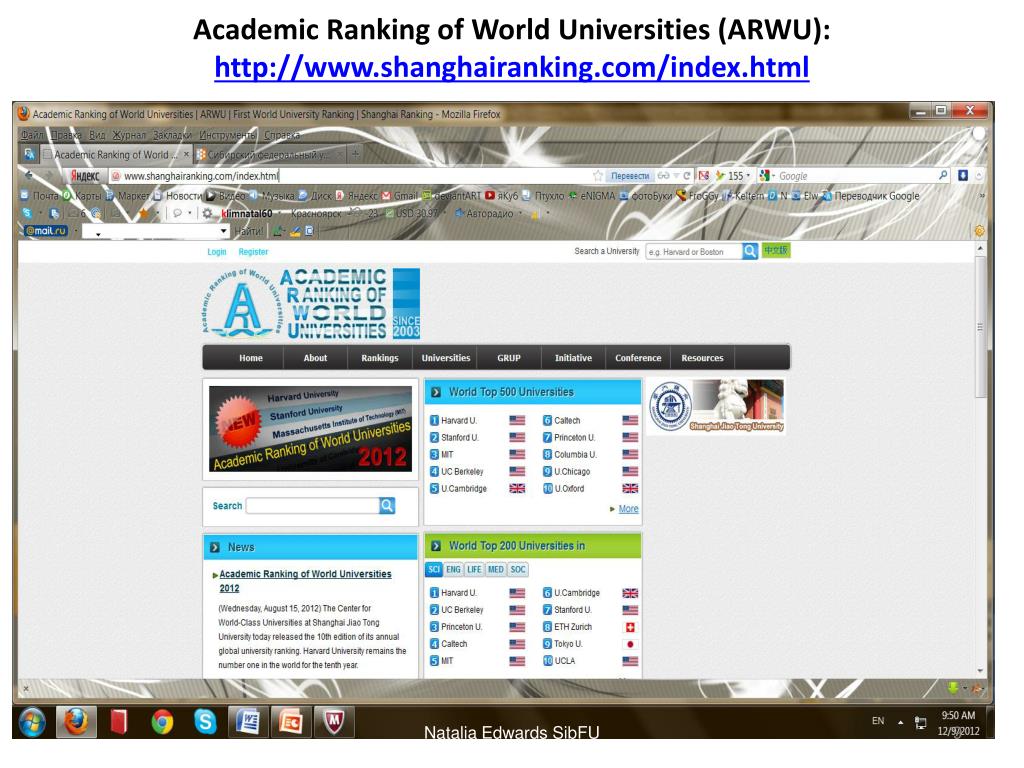1024x768 pixels.
Task: Select the SOC subject tab
Action: pos(518,569)
